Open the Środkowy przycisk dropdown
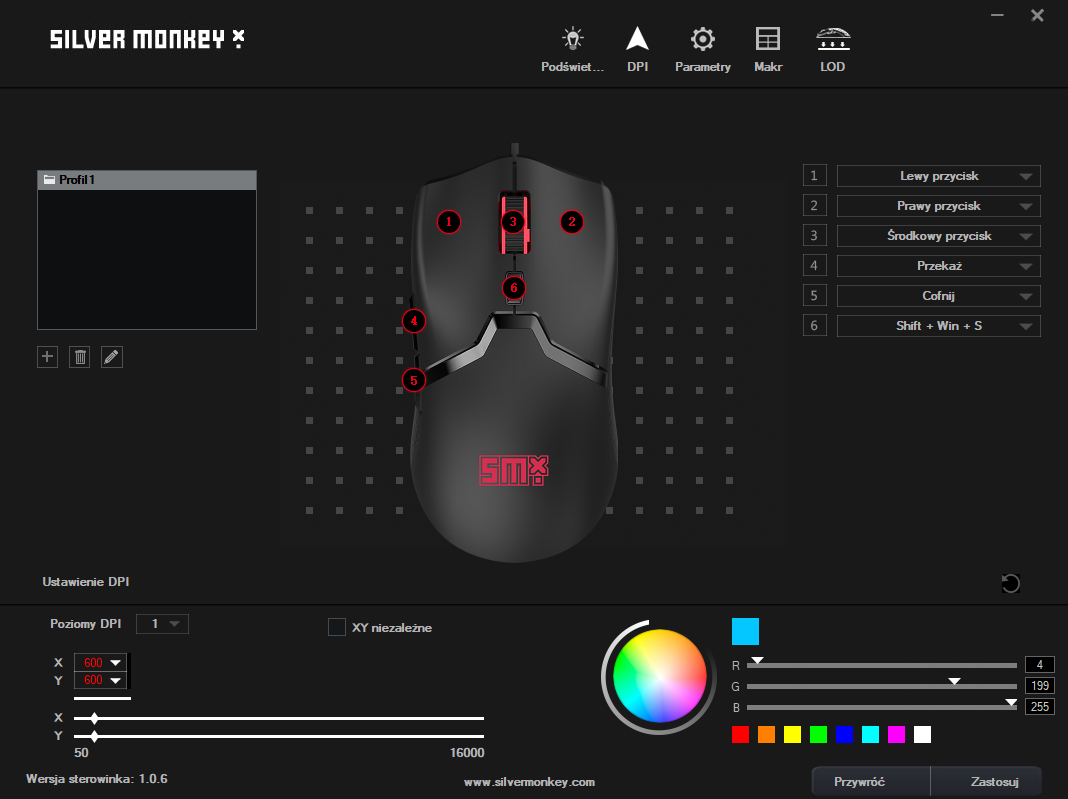 pyautogui.click(x=938, y=236)
